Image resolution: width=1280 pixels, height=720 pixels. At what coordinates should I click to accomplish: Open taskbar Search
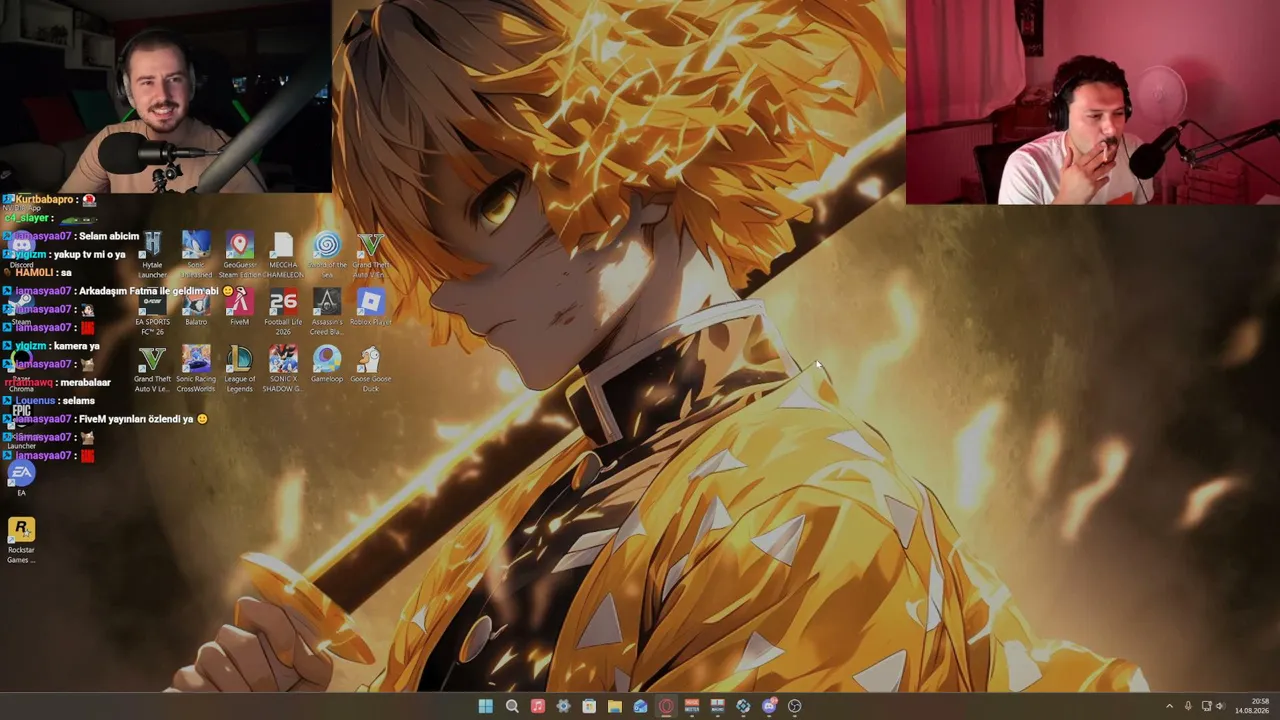click(512, 706)
